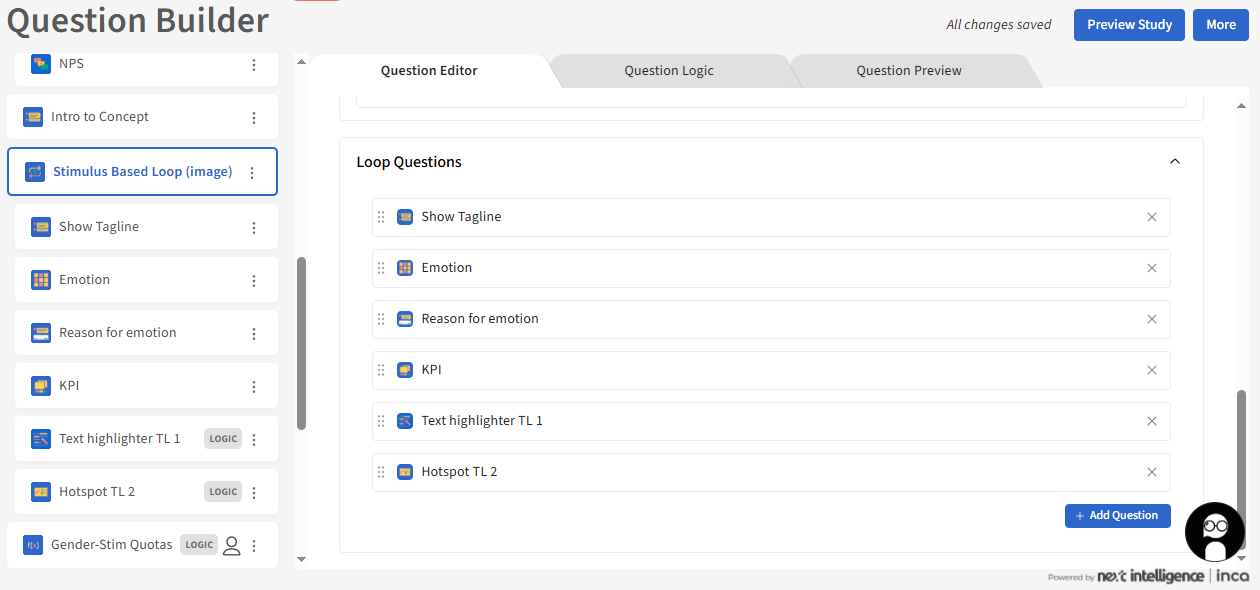Remove Hotspot TL 2 from loop
The width and height of the screenshot is (1260, 590).
pos(1151,472)
